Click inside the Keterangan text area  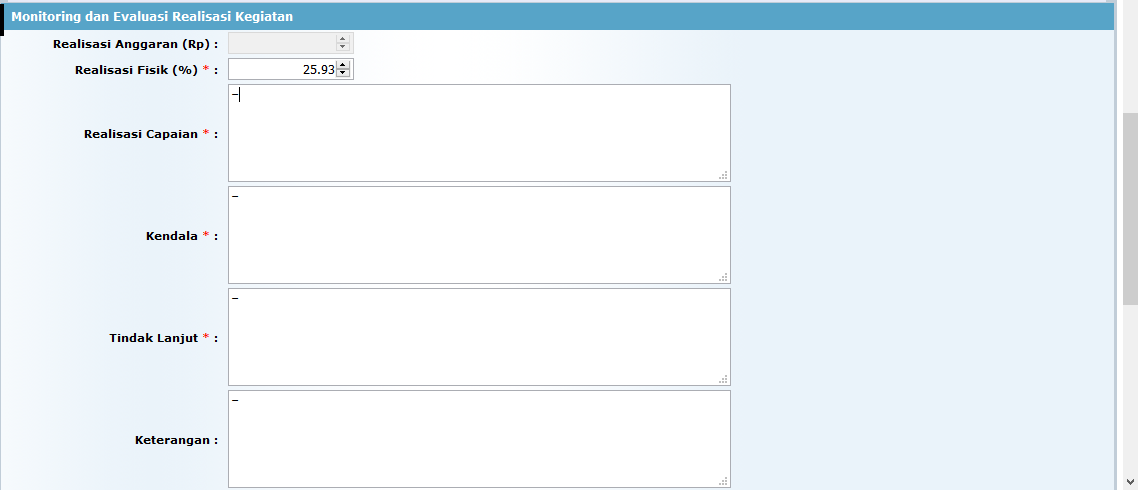[478, 439]
